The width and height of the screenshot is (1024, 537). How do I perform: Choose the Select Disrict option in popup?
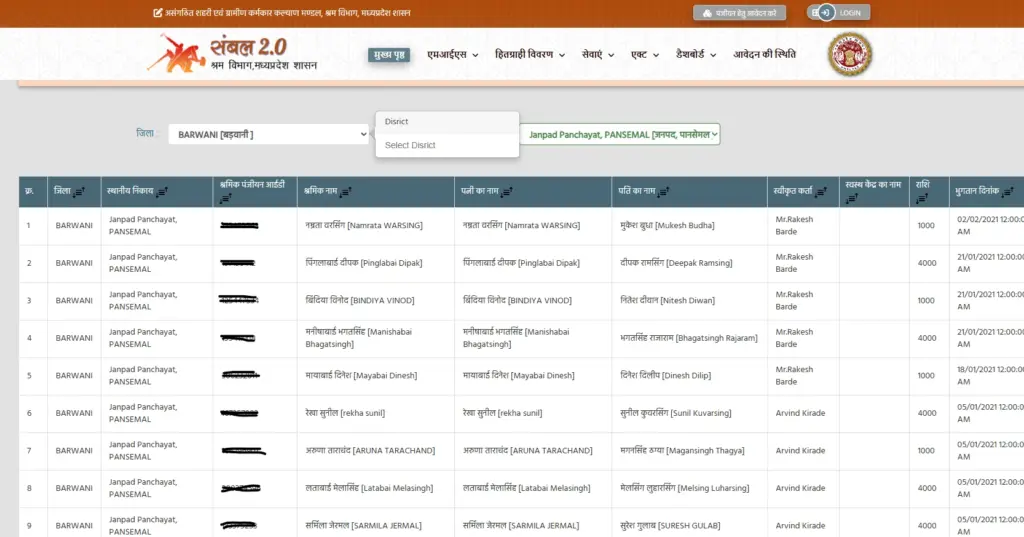click(447, 145)
